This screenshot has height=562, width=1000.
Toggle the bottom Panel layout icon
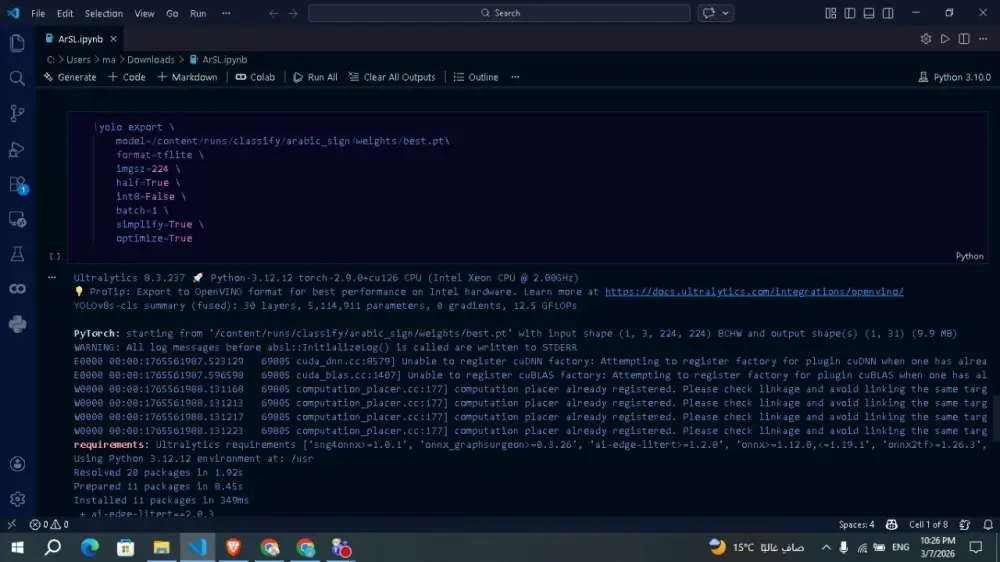(x=869, y=13)
